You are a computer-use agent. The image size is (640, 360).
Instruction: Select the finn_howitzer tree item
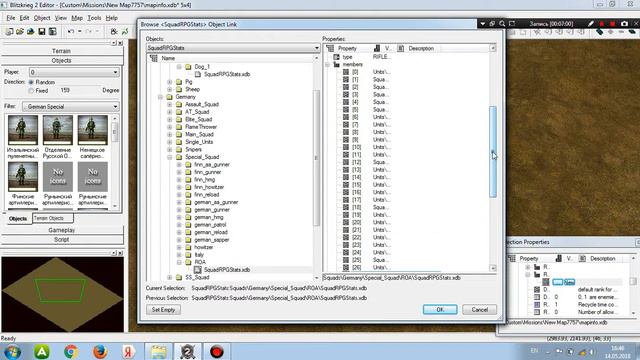[x=209, y=187]
